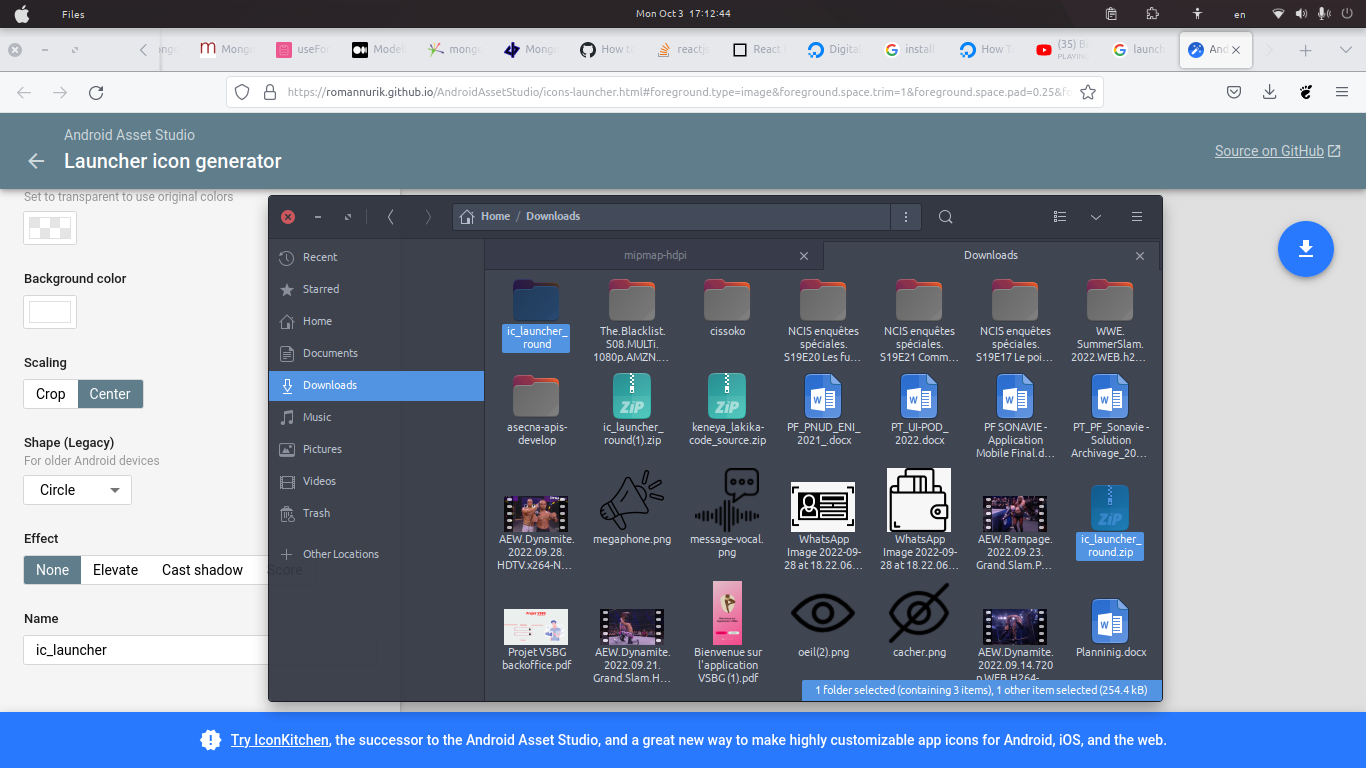
Task: Focus the Firefox address bar URL
Action: click(x=680, y=92)
